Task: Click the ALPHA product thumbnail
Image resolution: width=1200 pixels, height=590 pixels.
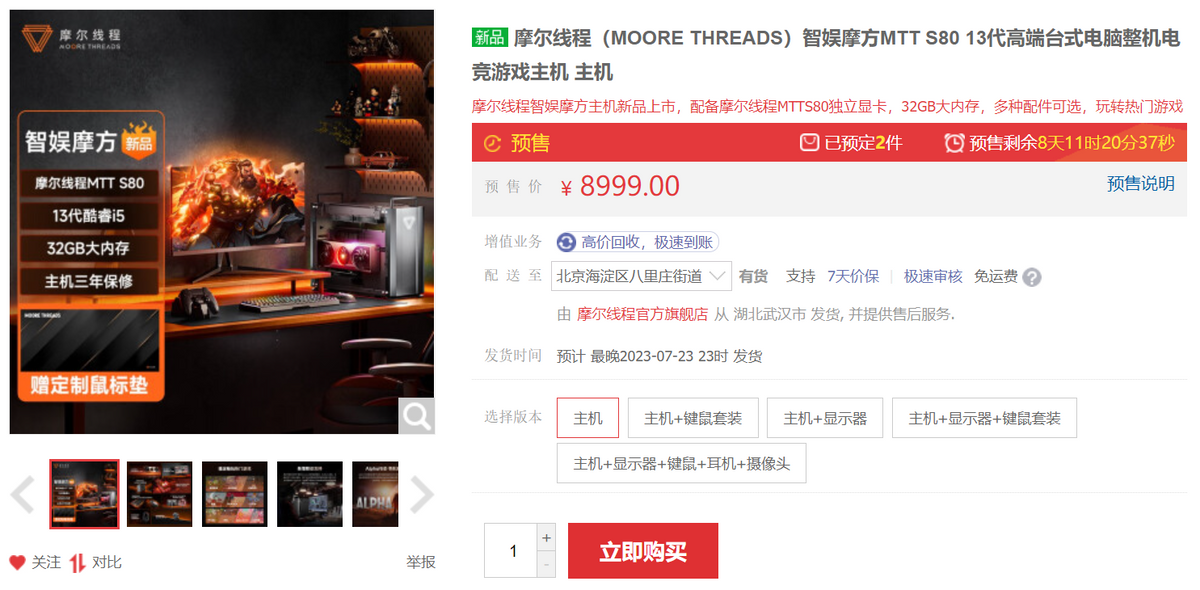Action: point(376,494)
